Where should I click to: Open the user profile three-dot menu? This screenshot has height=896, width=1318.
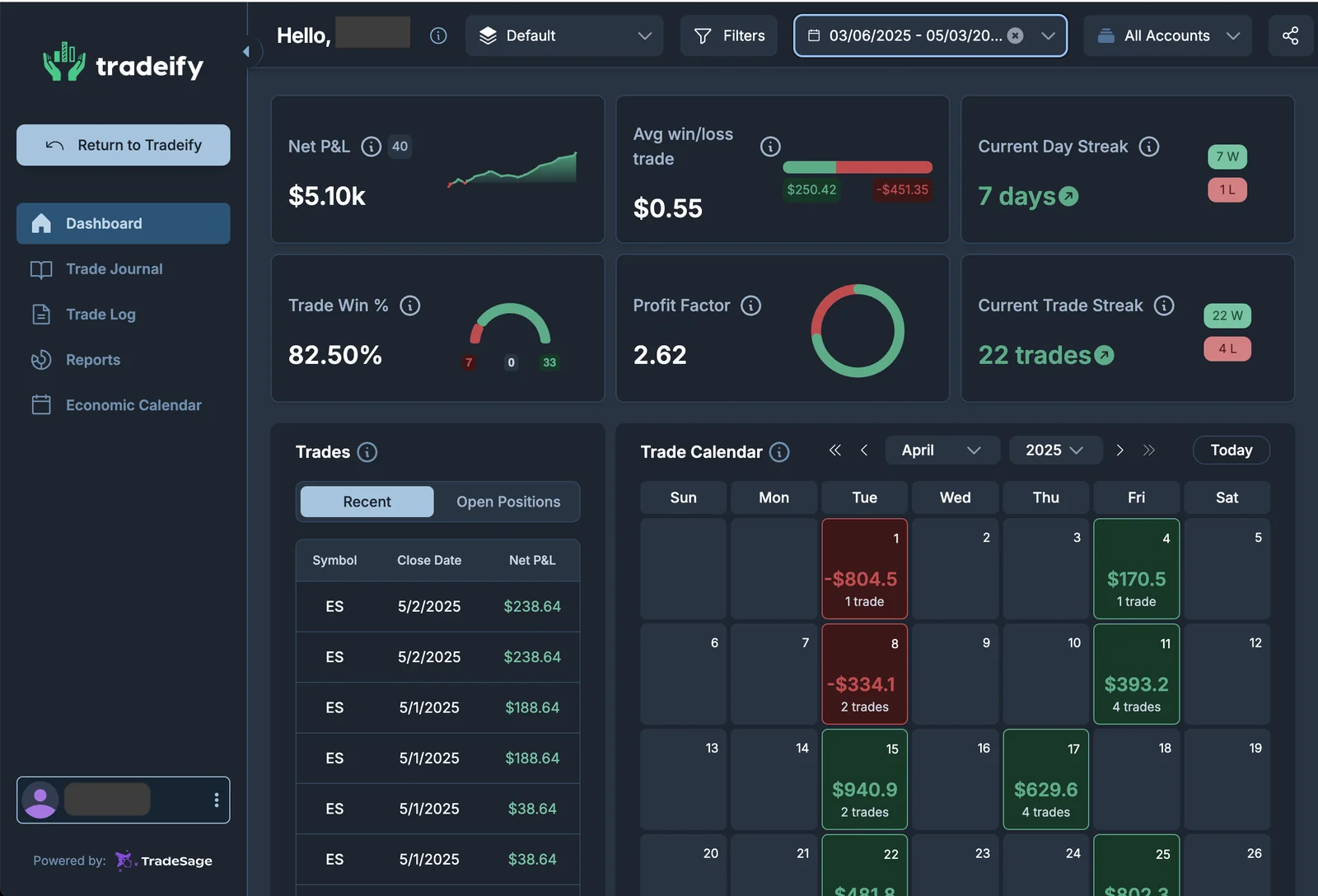[217, 800]
